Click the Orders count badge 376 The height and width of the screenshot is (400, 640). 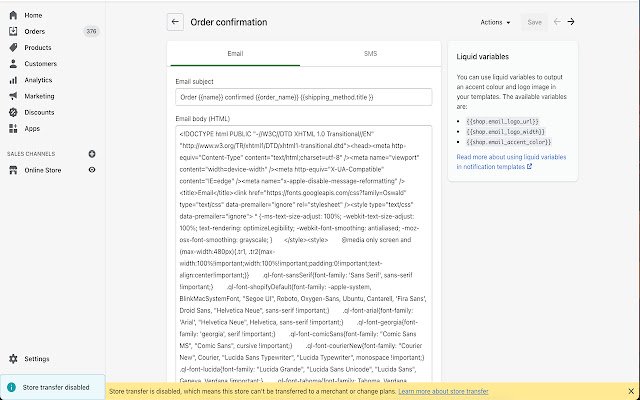[x=91, y=31]
